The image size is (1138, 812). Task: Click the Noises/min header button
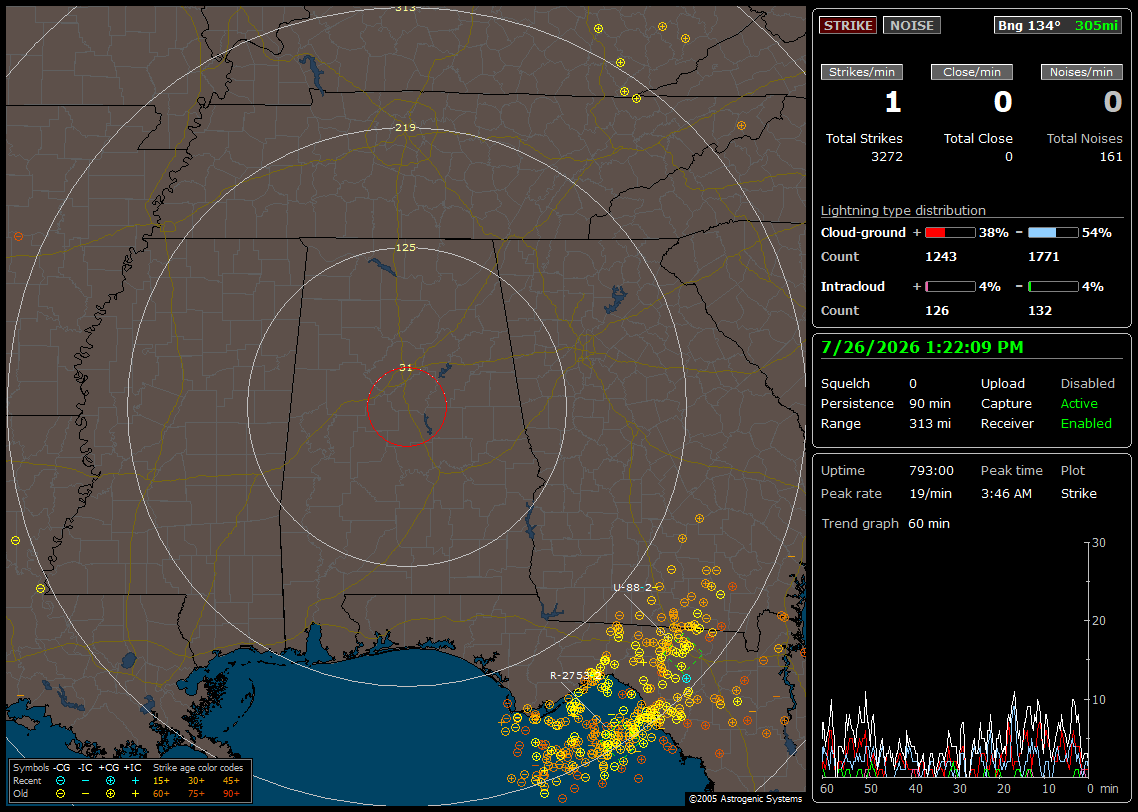tap(1081, 72)
